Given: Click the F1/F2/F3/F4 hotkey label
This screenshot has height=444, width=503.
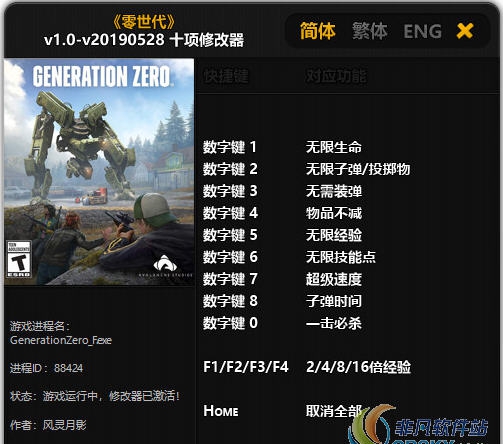Looking at the screenshot, I should 246,367.
